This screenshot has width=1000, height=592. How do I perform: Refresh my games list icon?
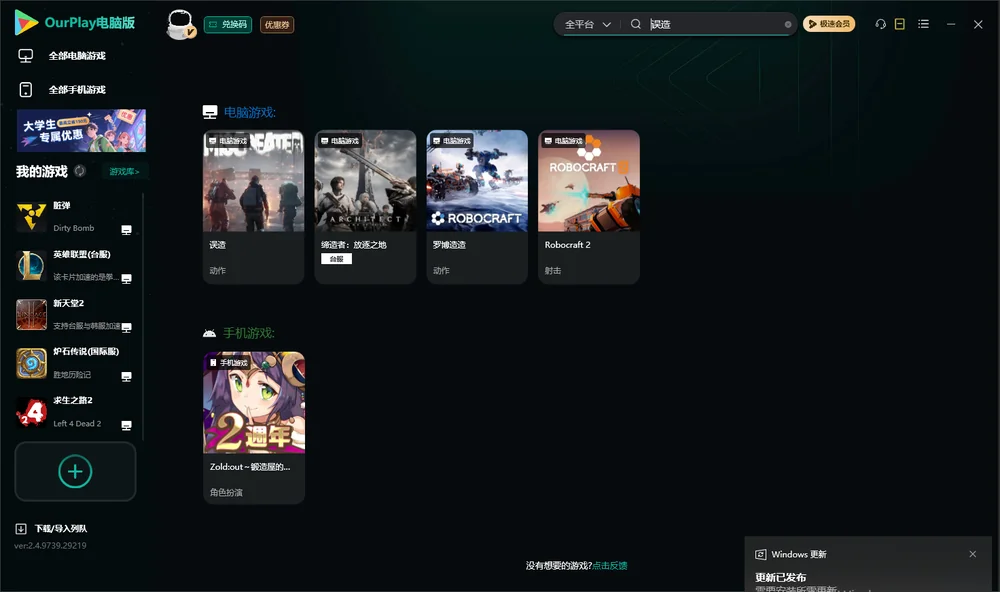pyautogui.click(x=80, y=171)
